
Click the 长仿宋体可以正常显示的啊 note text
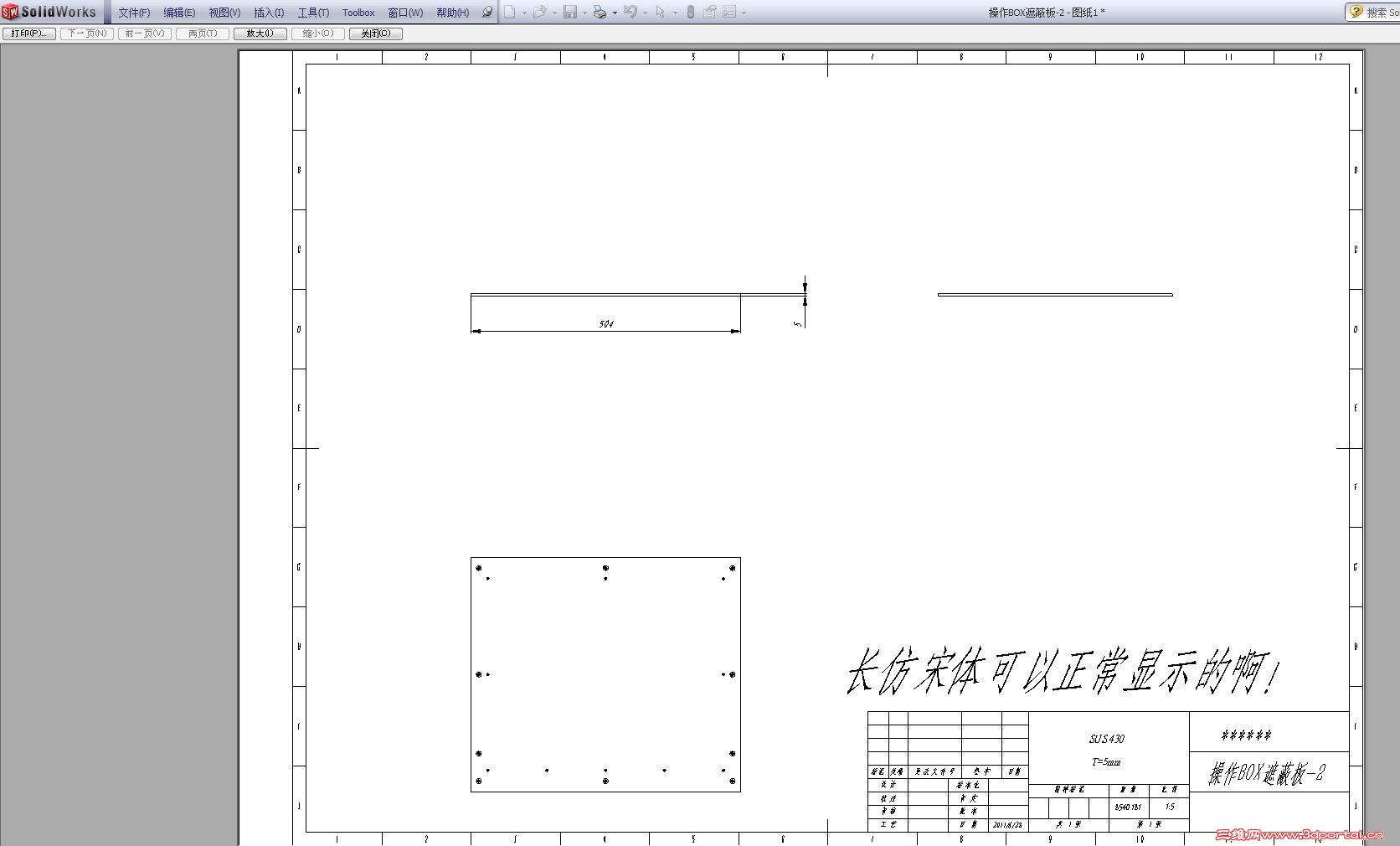1063,672
